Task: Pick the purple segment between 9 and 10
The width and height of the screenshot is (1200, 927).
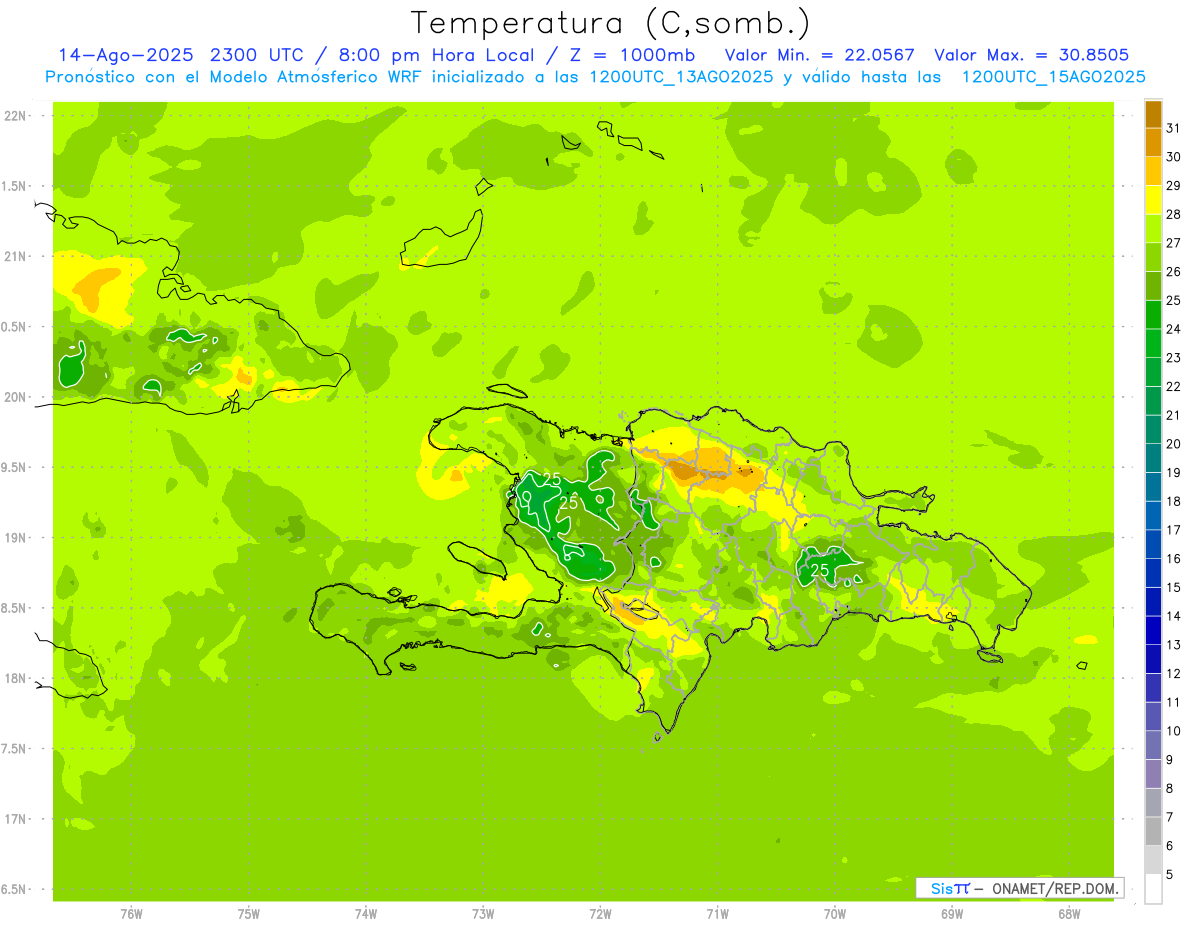Action: pyautogui.click(x=1153, y=745)
